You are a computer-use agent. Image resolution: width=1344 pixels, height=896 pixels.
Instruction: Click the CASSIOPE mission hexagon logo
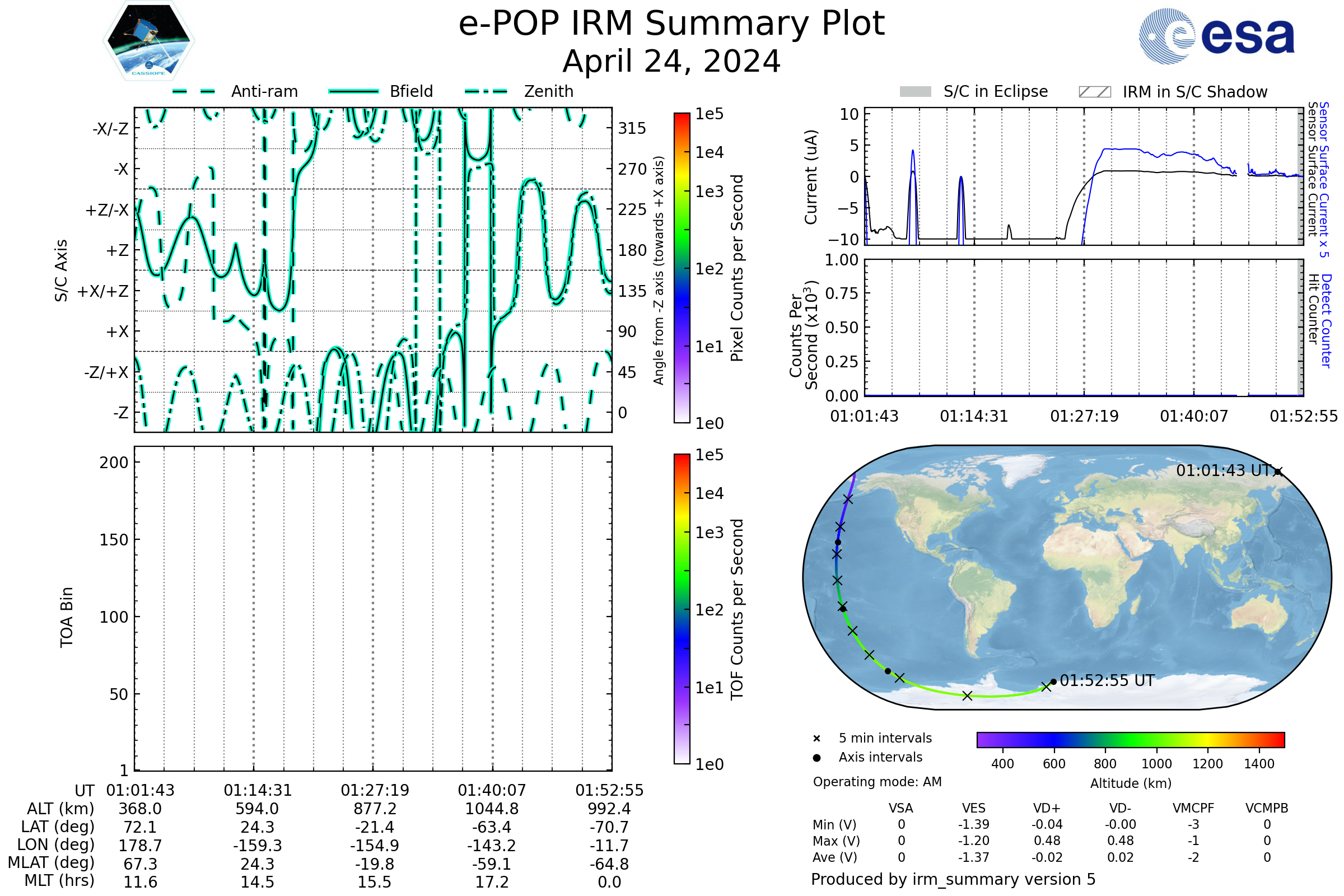pyautogui.click(x=148, y=41)
